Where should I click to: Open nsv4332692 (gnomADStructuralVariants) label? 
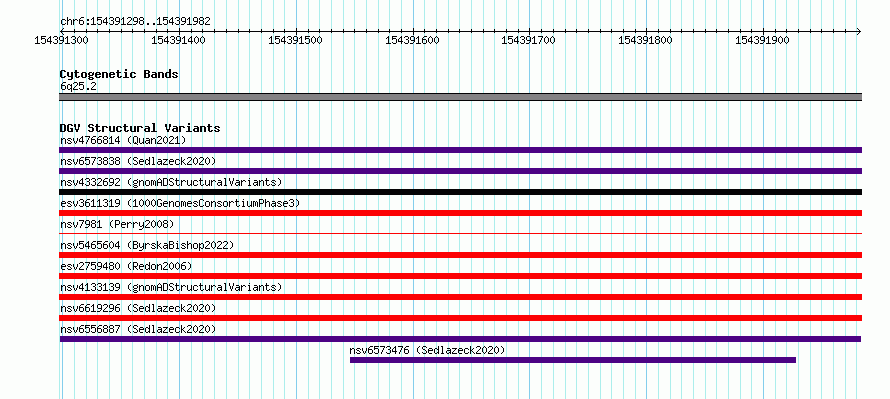(171, 182)
